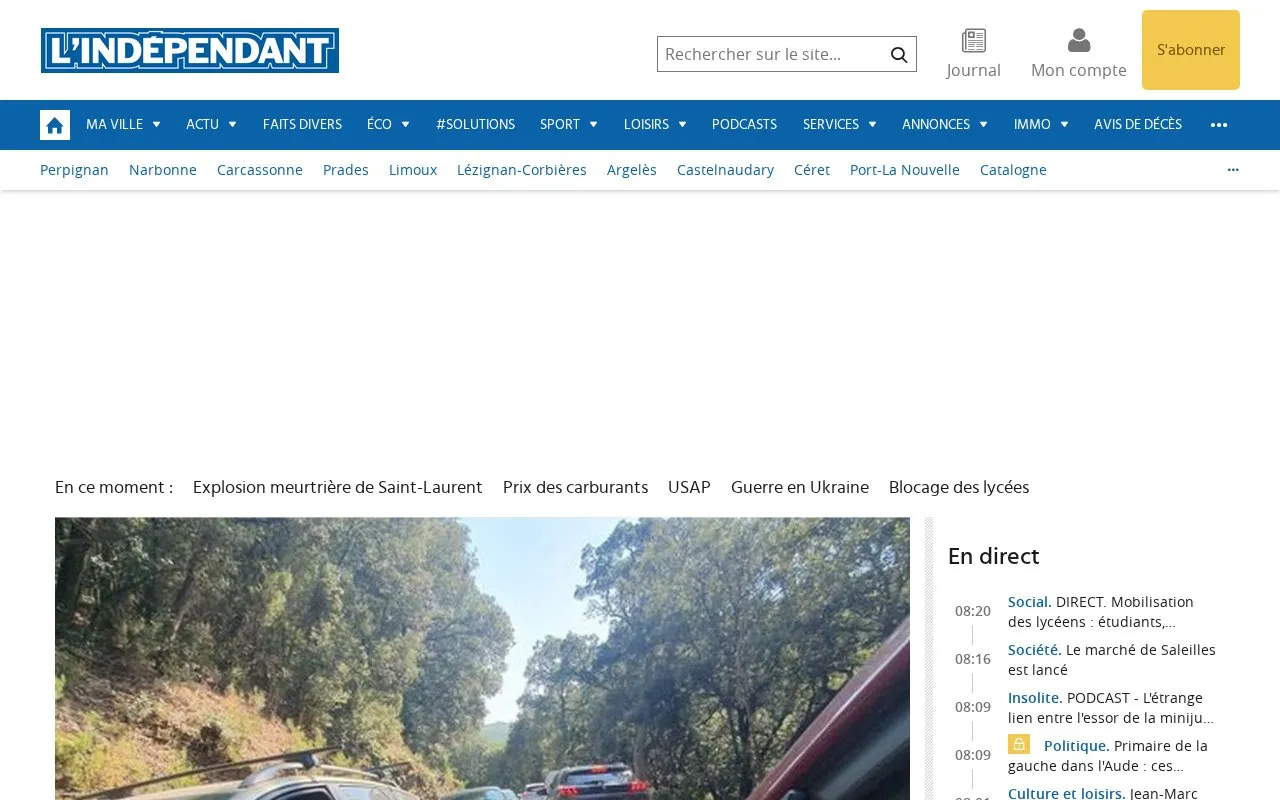Image resolution: width=1280 pixels, height=800 pixels.
Task: Click the S'abonner button
Action: click(1191, 50)
